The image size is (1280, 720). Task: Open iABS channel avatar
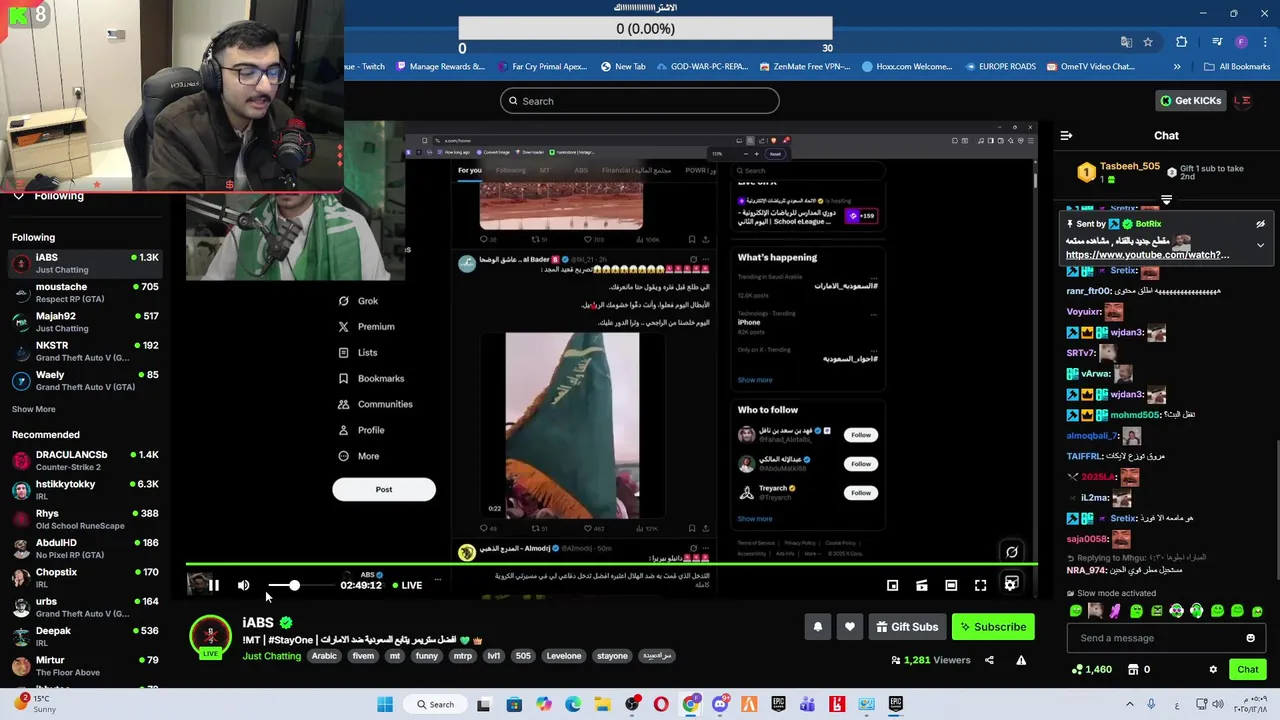[x=210, y=637]
